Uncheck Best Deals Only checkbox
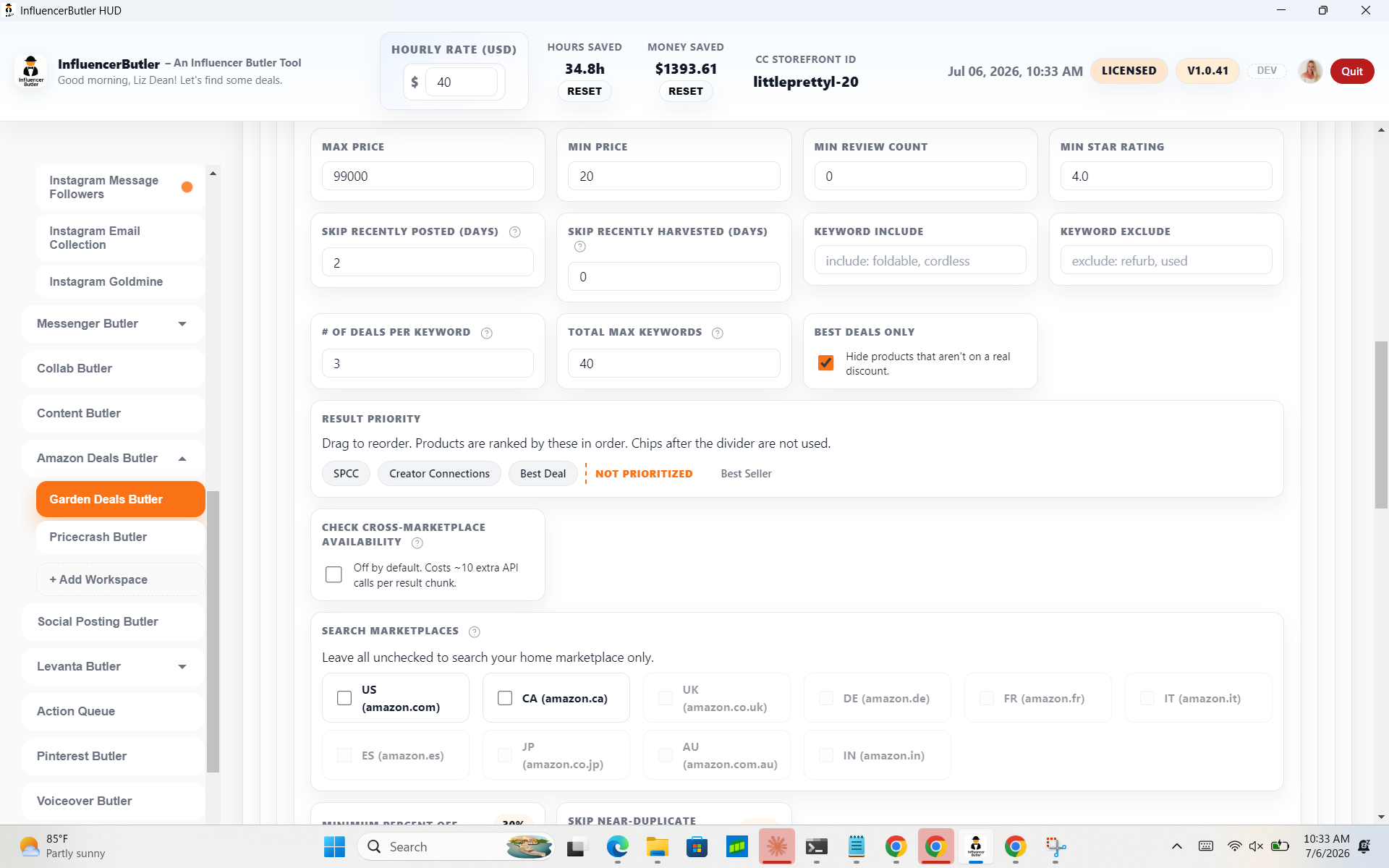The image size is (1389, 868). click(x=825, y=363)
